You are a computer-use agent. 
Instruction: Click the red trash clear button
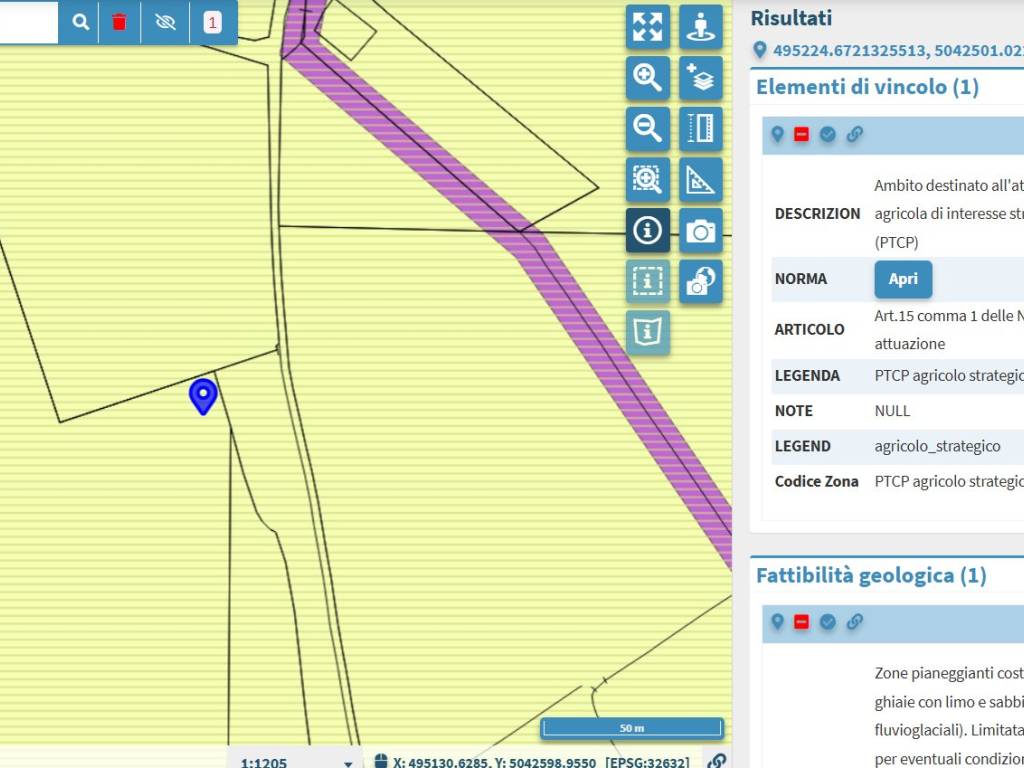(x=120, y=22)
